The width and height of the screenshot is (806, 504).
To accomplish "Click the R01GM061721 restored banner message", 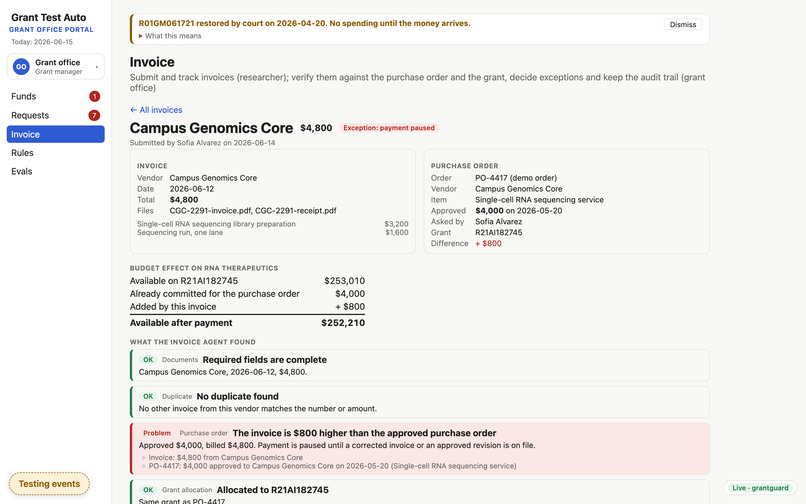I will coord(304,23).
